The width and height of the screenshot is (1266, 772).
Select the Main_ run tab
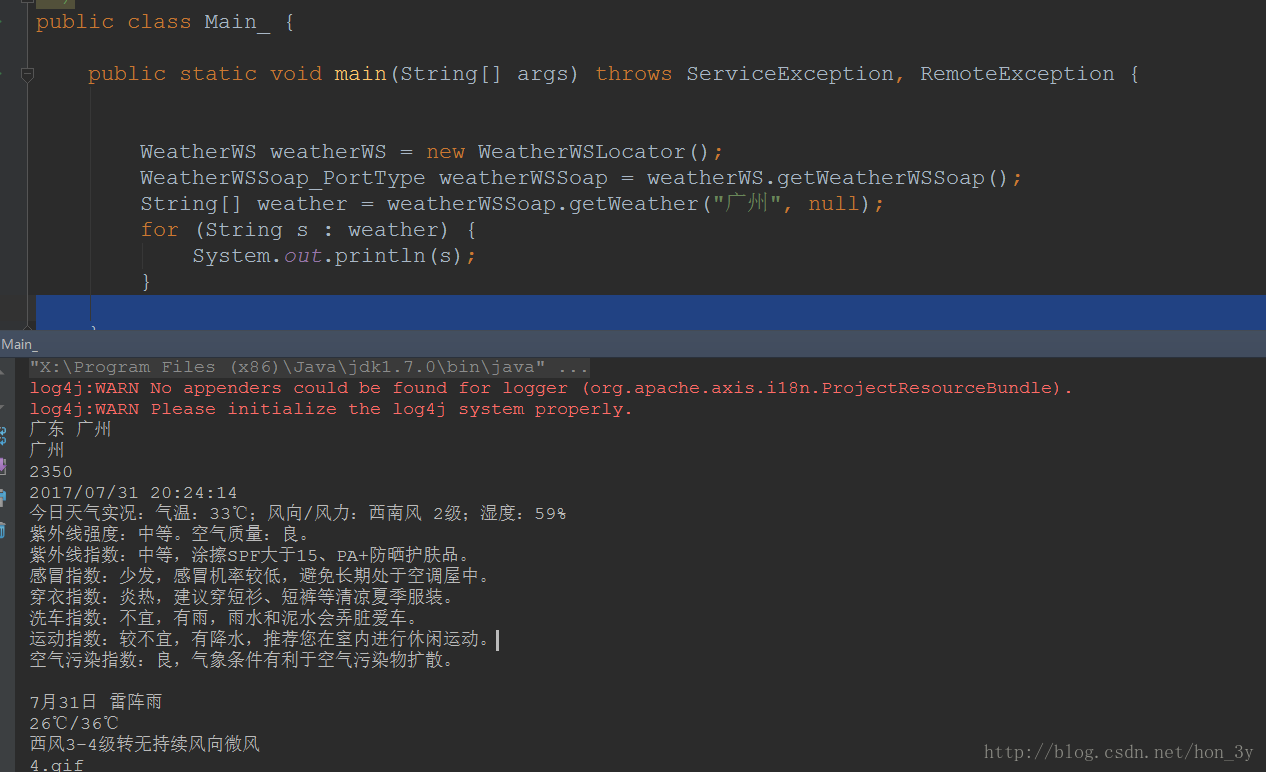click(x=19, y=344)
